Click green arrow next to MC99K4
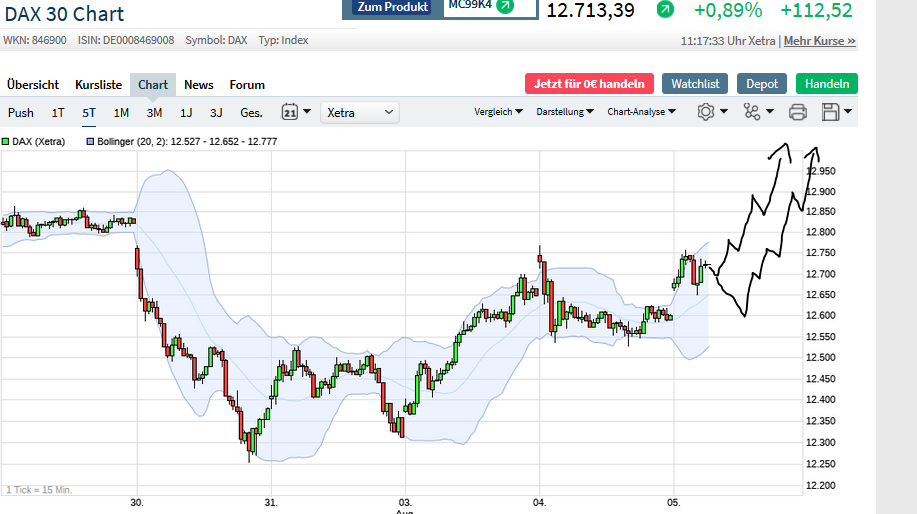This screenshot has width=917, height=514. 505,5
